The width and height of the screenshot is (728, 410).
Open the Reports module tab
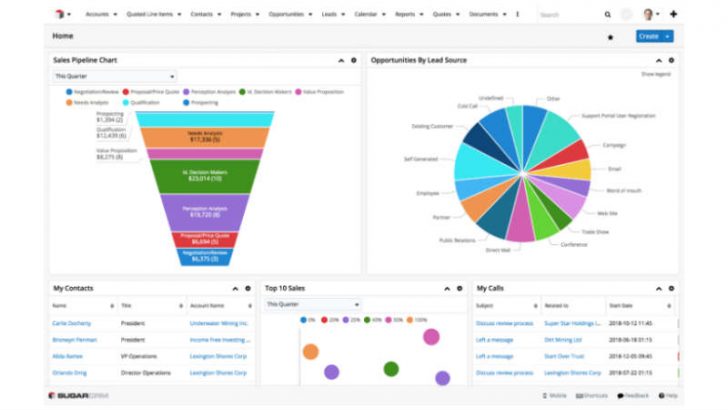[405, 14]
